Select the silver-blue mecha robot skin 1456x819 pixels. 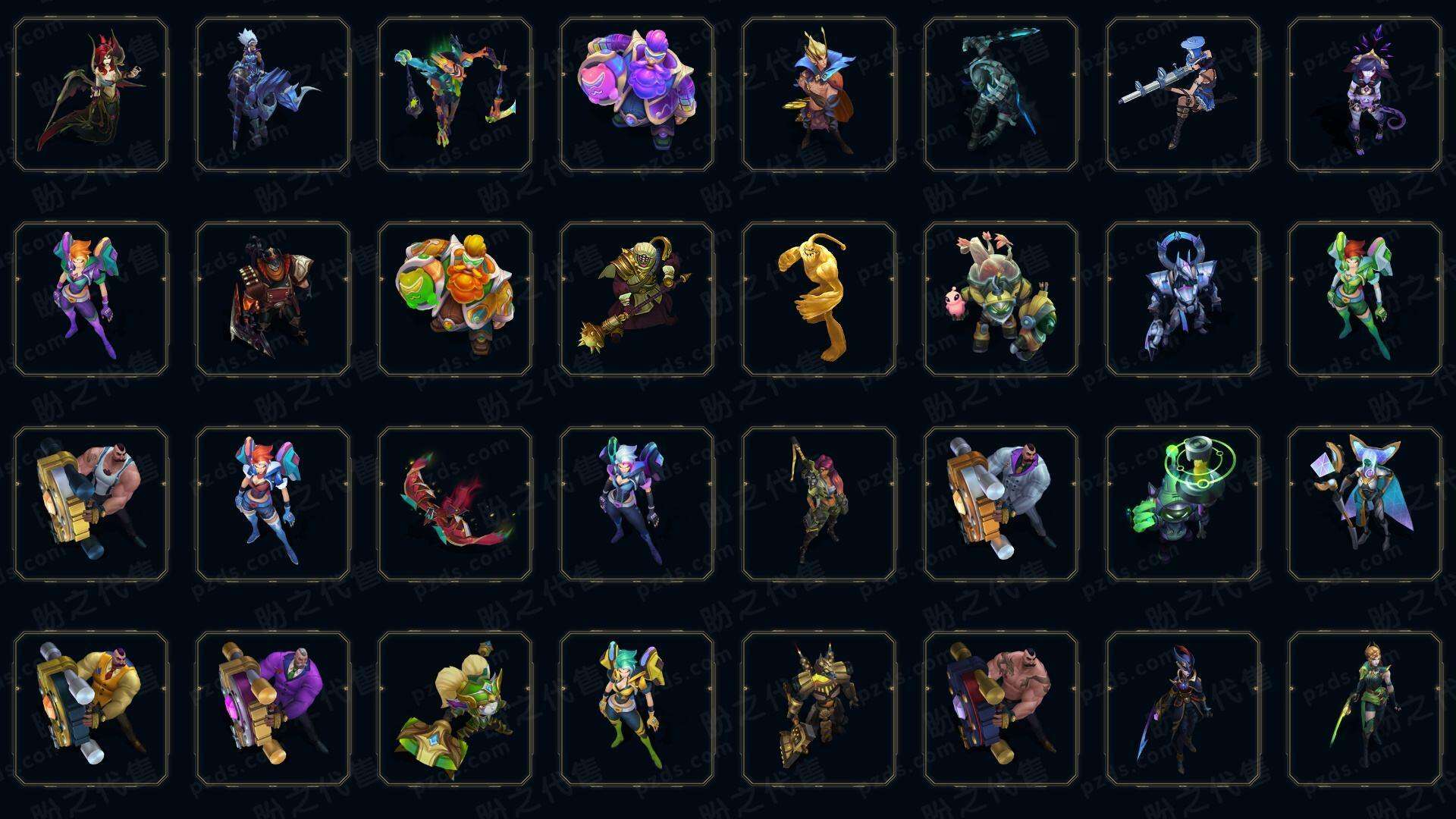click(x=1183, y=299)
